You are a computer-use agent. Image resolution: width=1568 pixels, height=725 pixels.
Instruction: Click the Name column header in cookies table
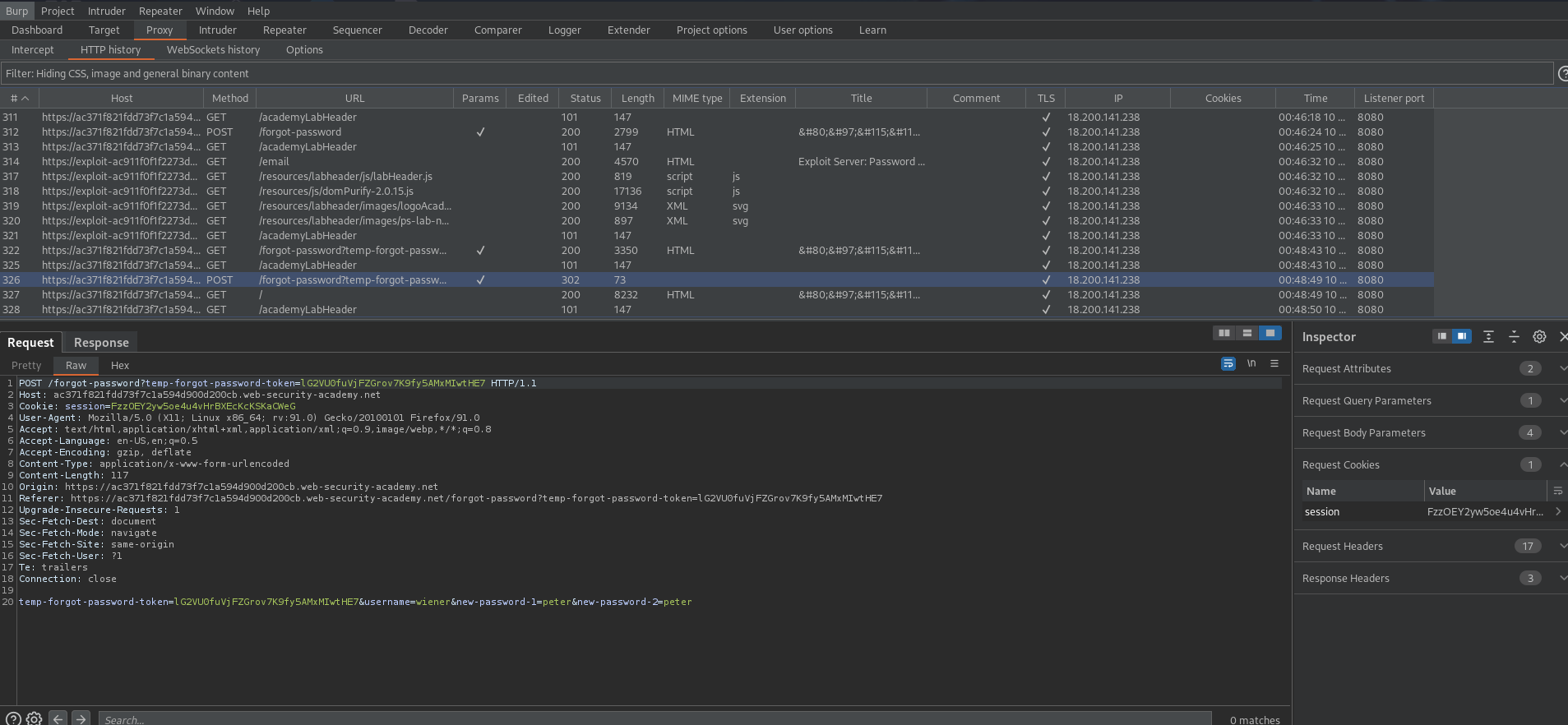(x=1362, y=491)
